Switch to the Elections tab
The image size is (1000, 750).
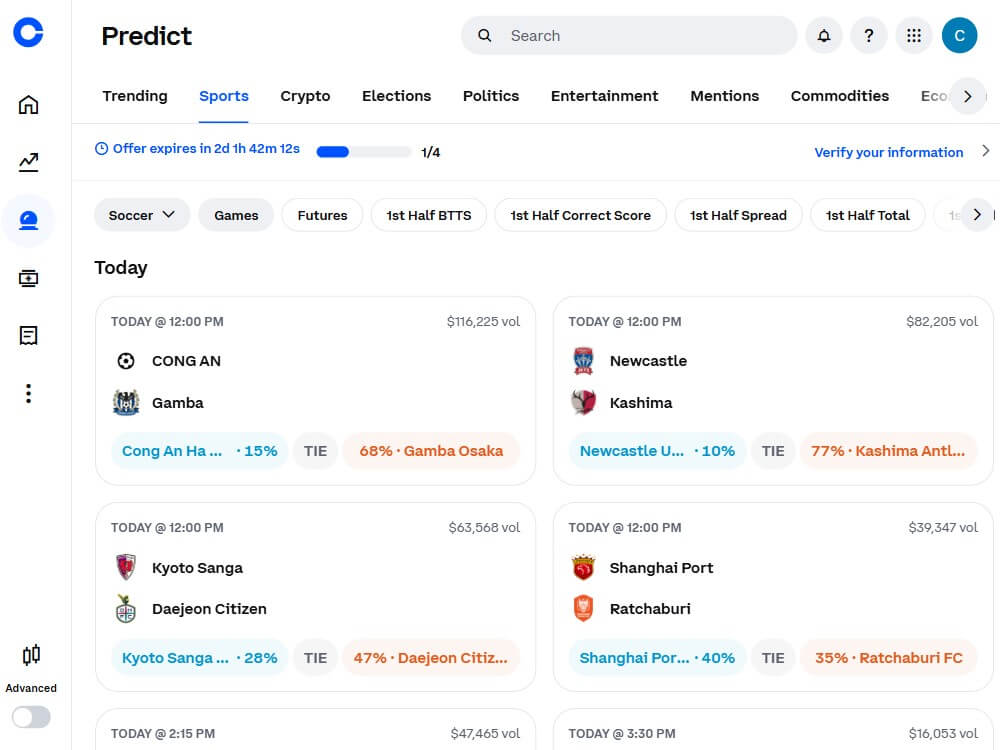pos(396,96)
